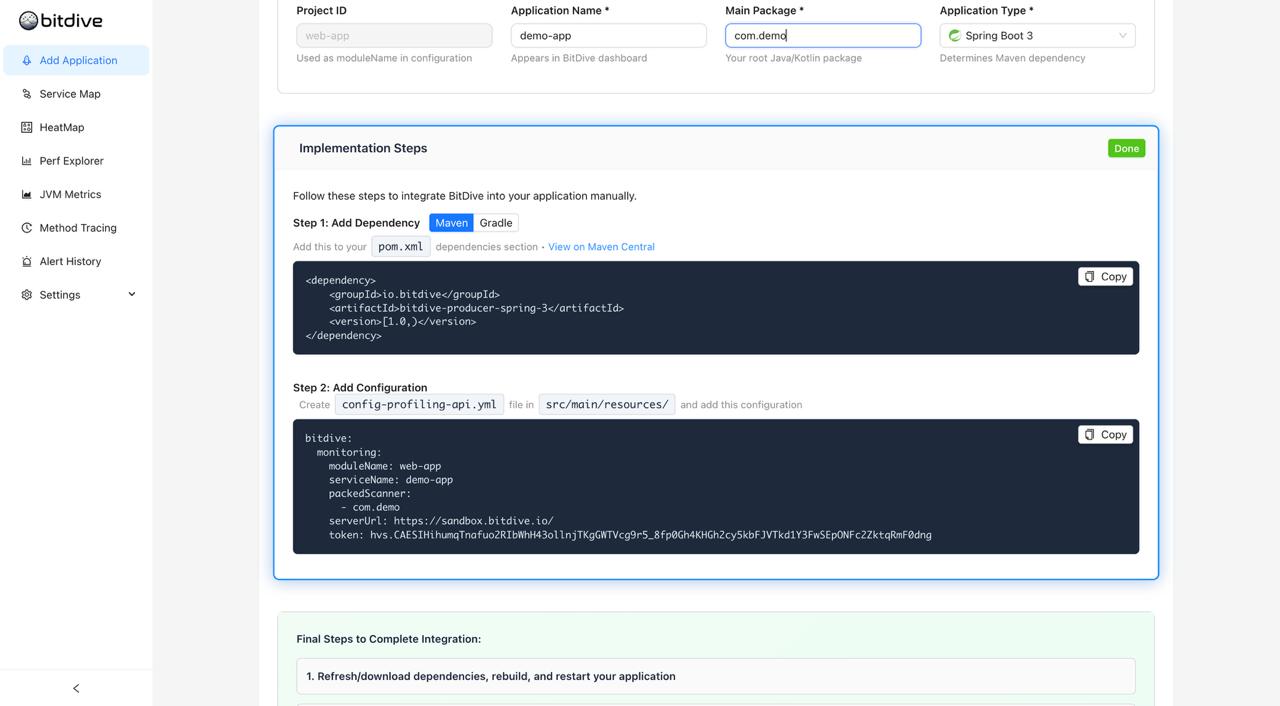
Task: Click the 'Refresh/download dependencies' final step
Action: [x=716, y=676]
